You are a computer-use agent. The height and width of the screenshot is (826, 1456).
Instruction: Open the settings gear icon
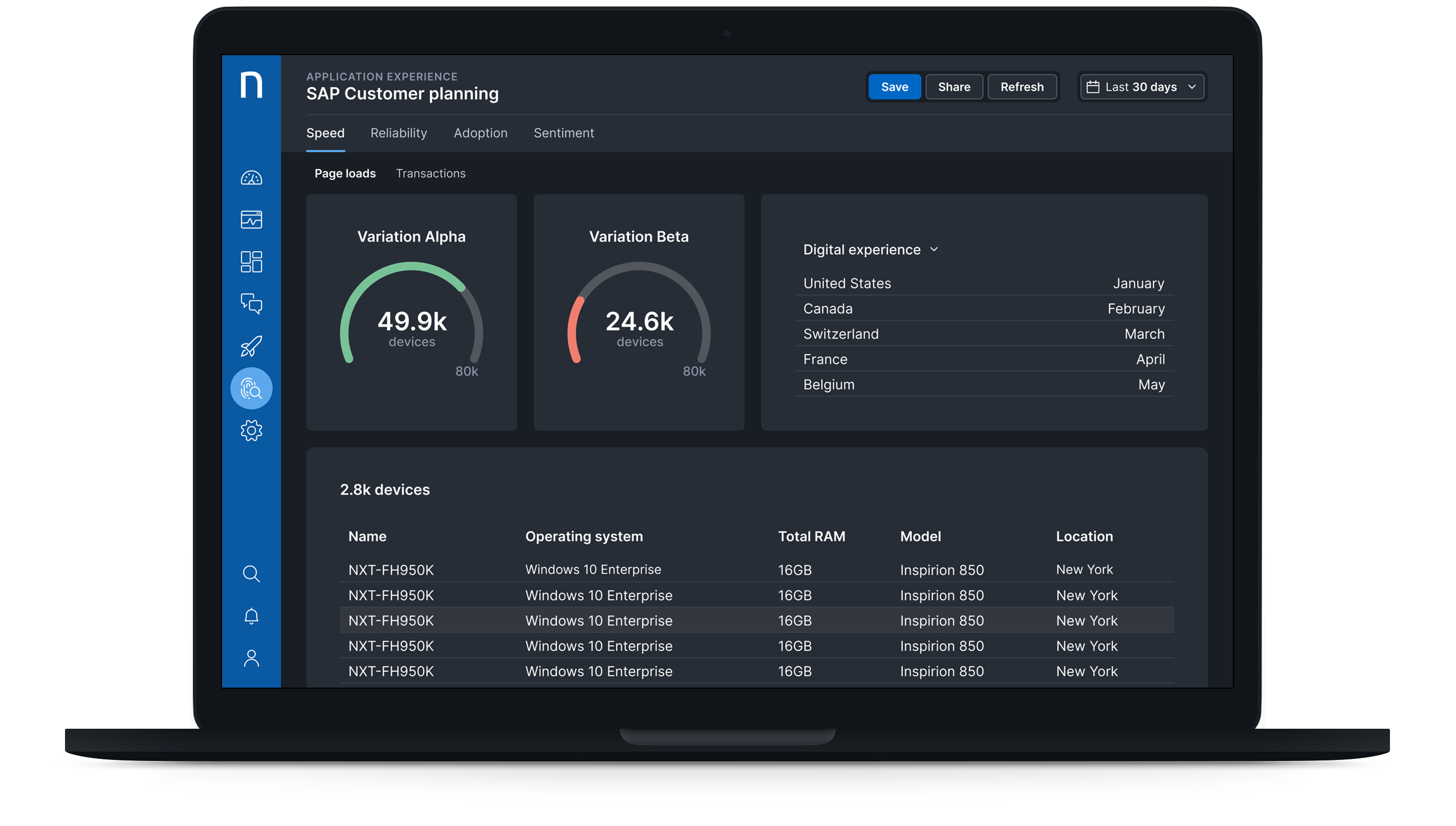(251, 431)
